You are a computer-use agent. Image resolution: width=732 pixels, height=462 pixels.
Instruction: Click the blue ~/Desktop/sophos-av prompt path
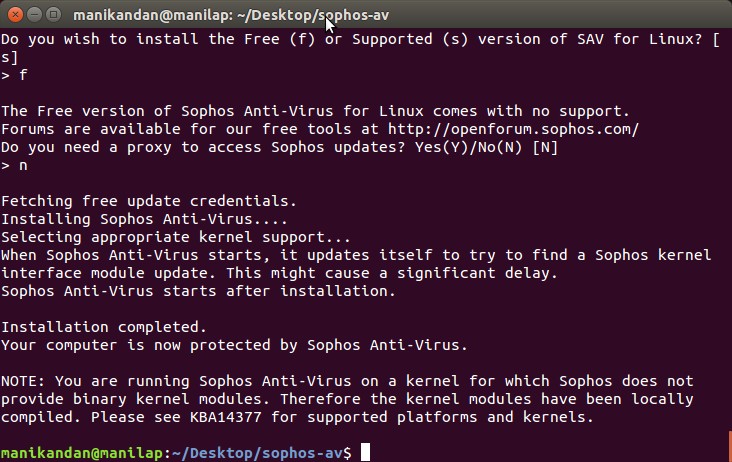(257, 453)
